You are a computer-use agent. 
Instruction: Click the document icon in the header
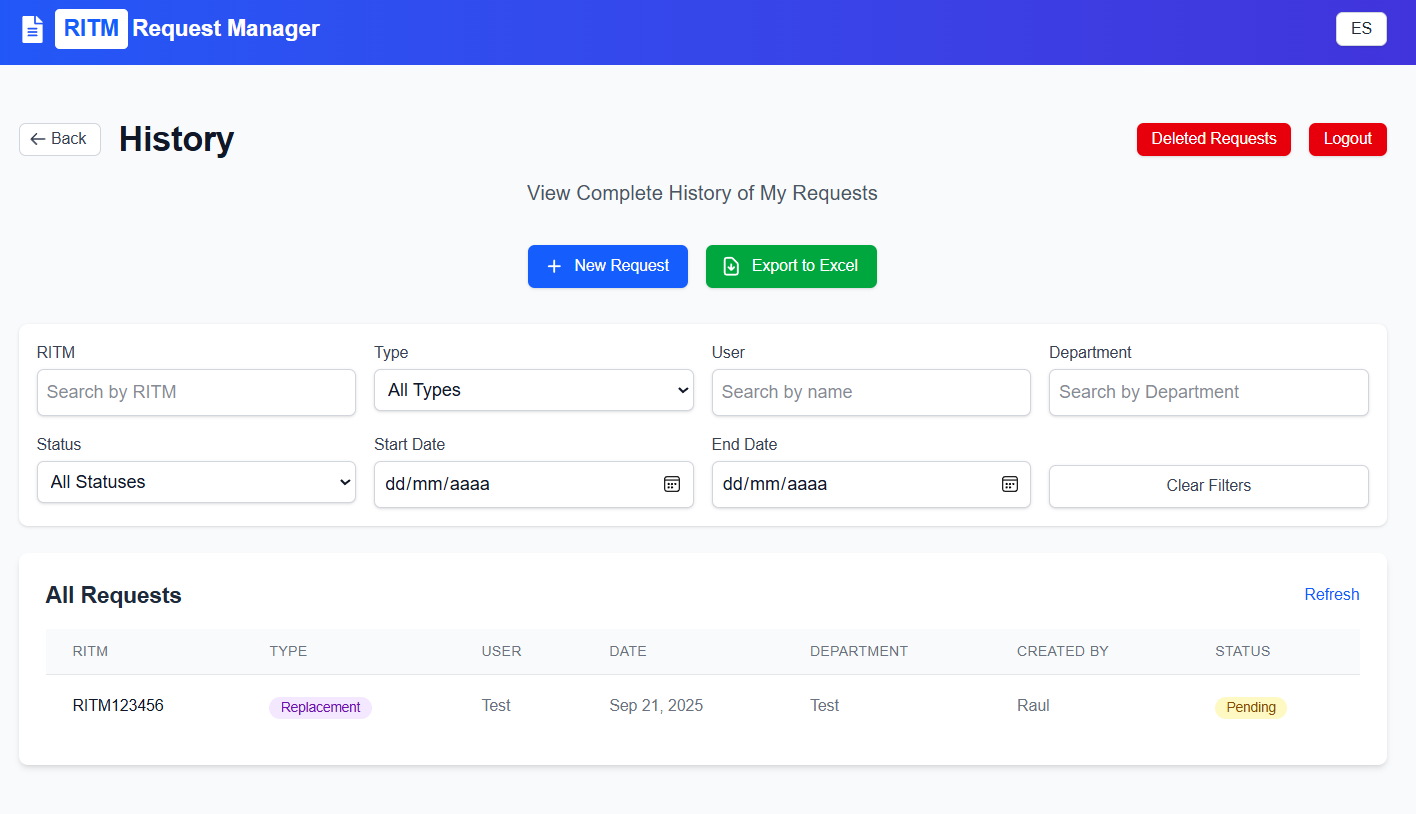(33, 29)
